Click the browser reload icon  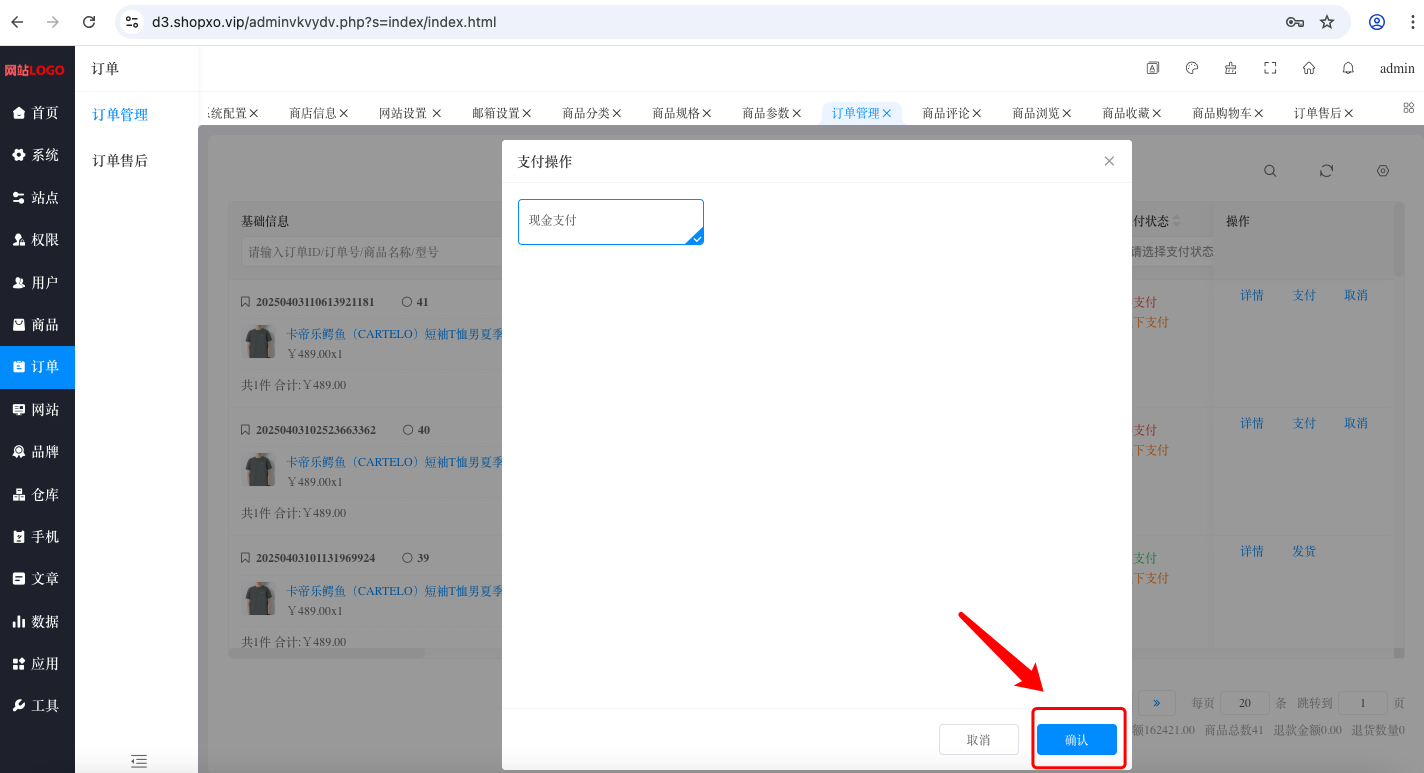coord(89,22)
